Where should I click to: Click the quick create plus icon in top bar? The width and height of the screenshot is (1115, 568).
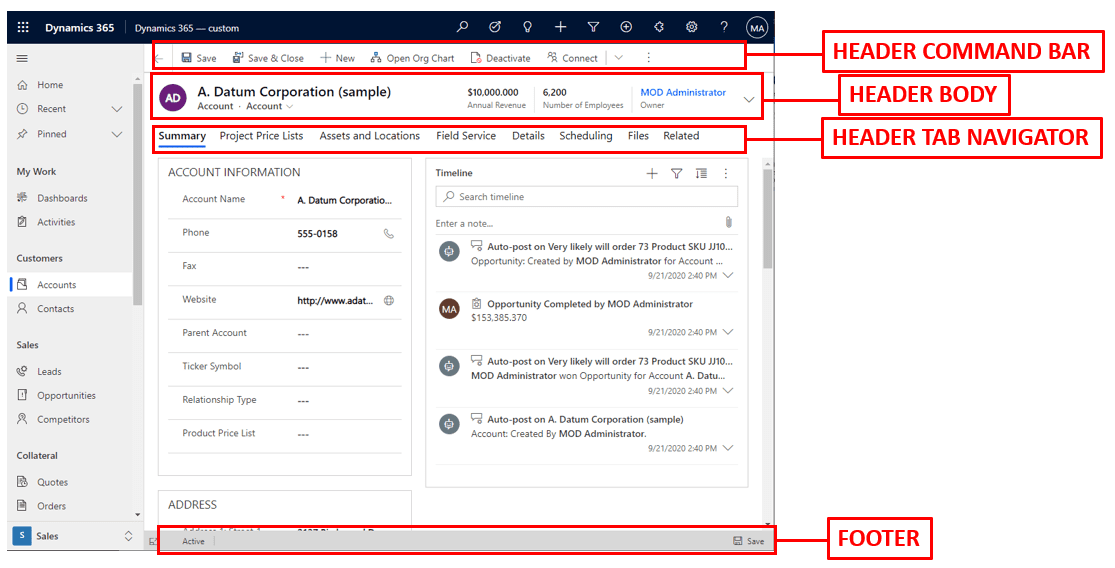[560, 27]
